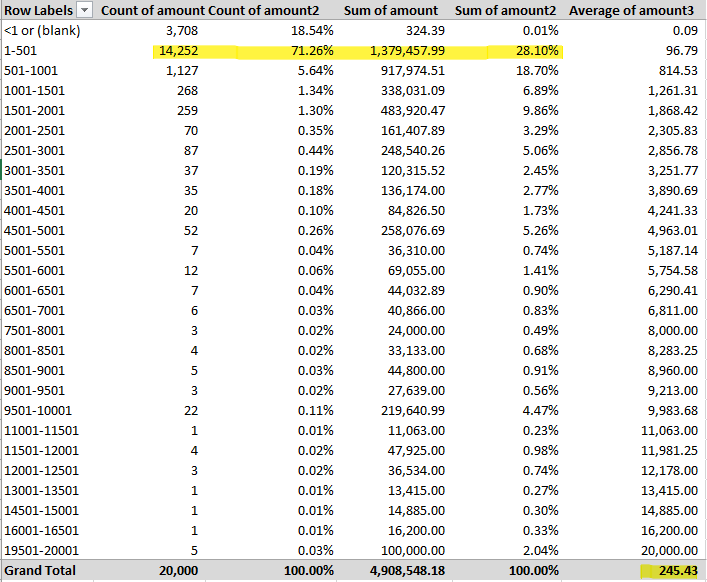The height and width of the screenshot is (582, 707).
Task: Click the 2,305.83 average cell
Action: click(673, 131)
